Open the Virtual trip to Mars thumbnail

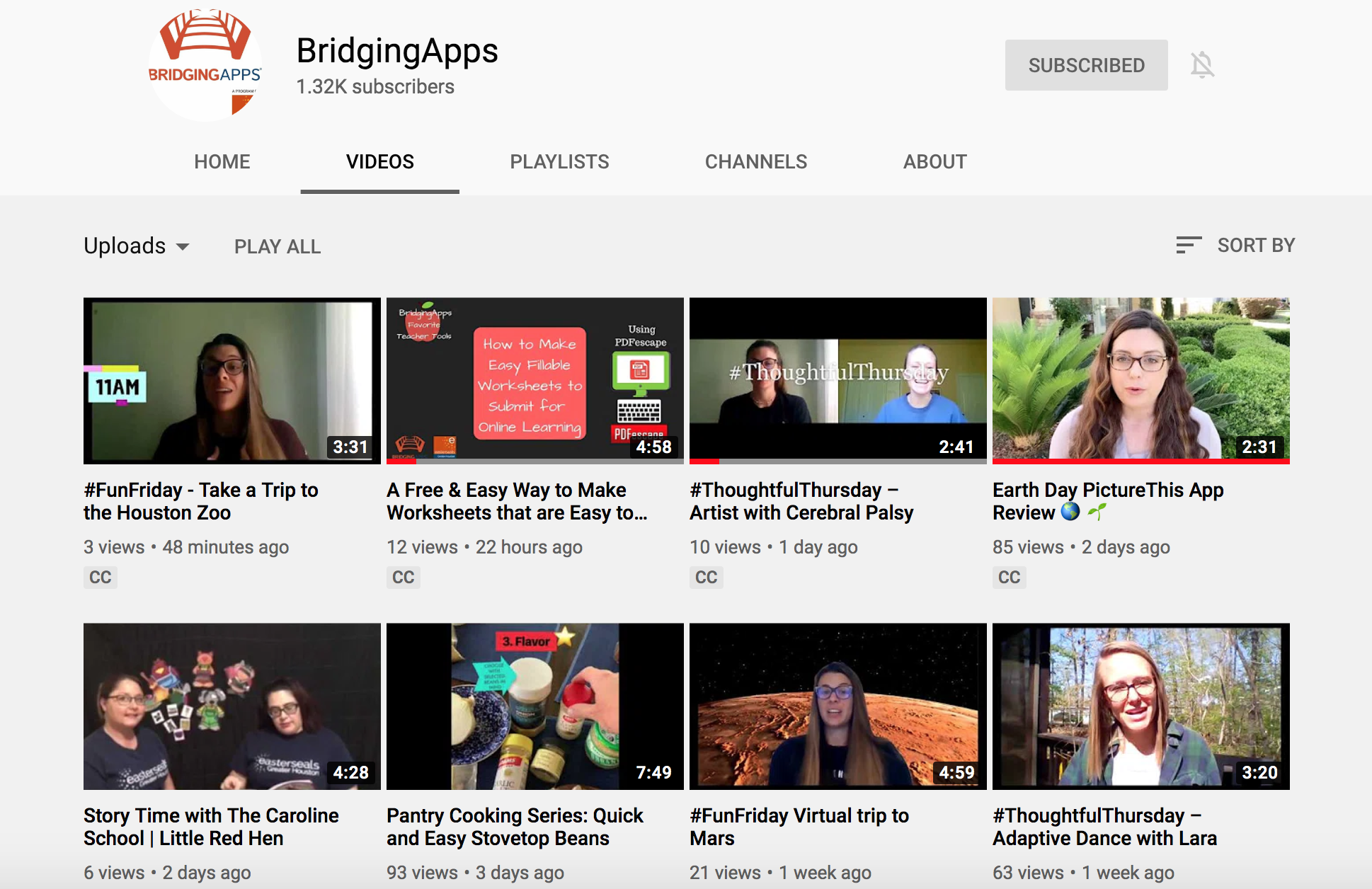[x=838, y=706]
